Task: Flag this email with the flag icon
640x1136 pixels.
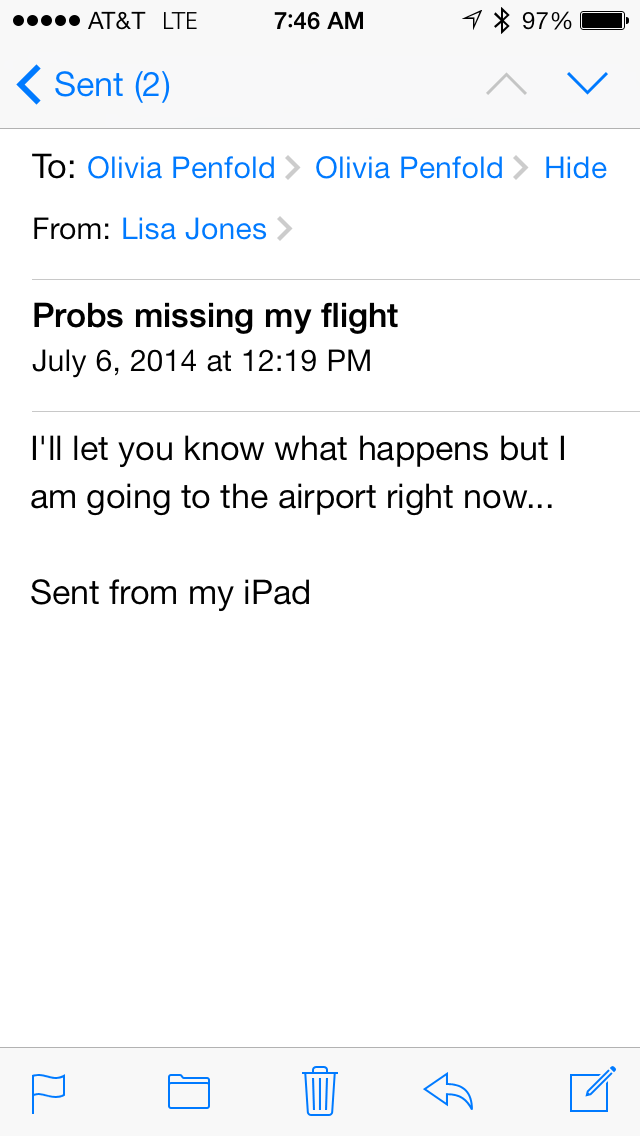Action: tap(48, 1092)
